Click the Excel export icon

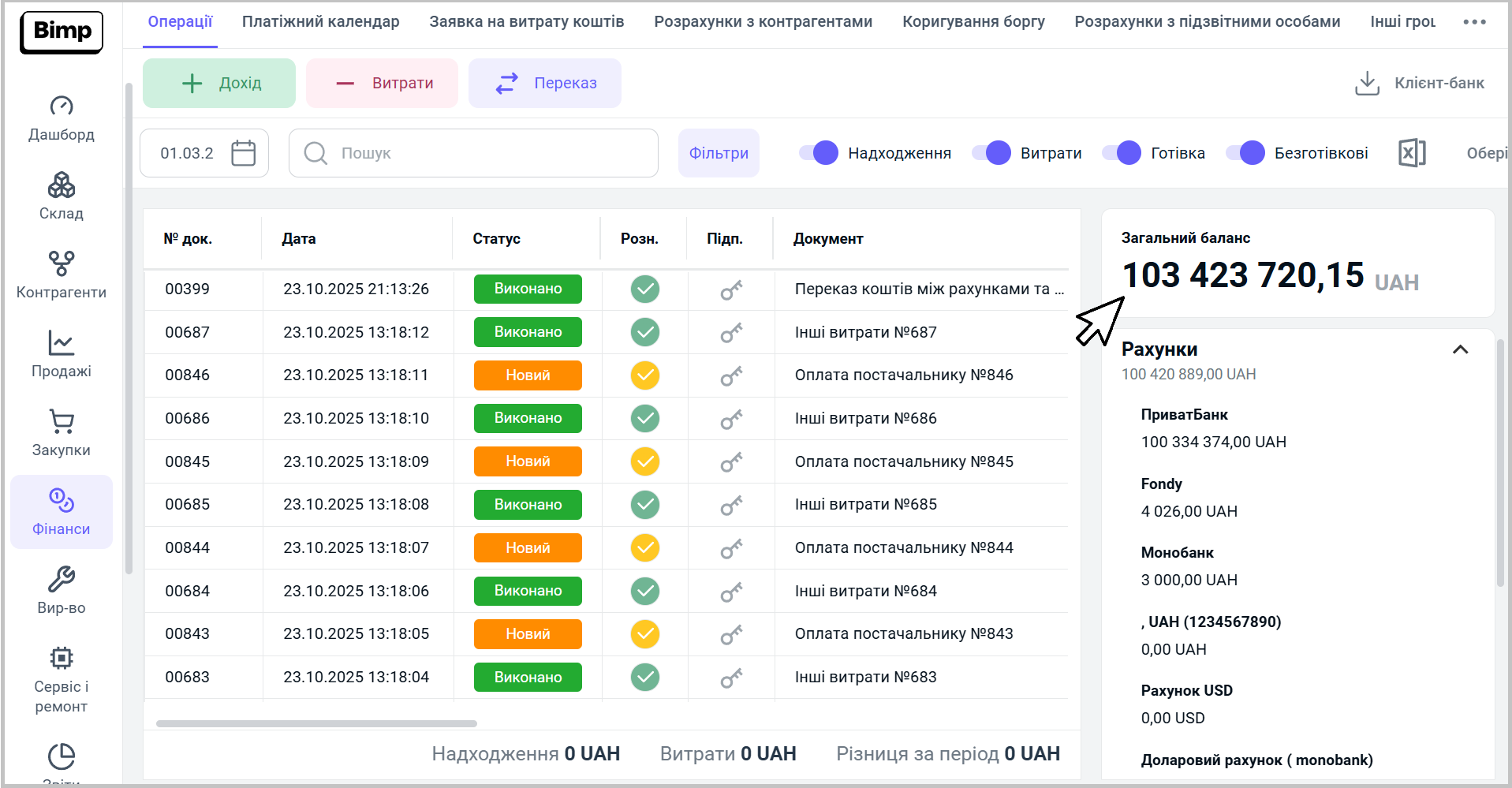click(x=1411, y=153)
